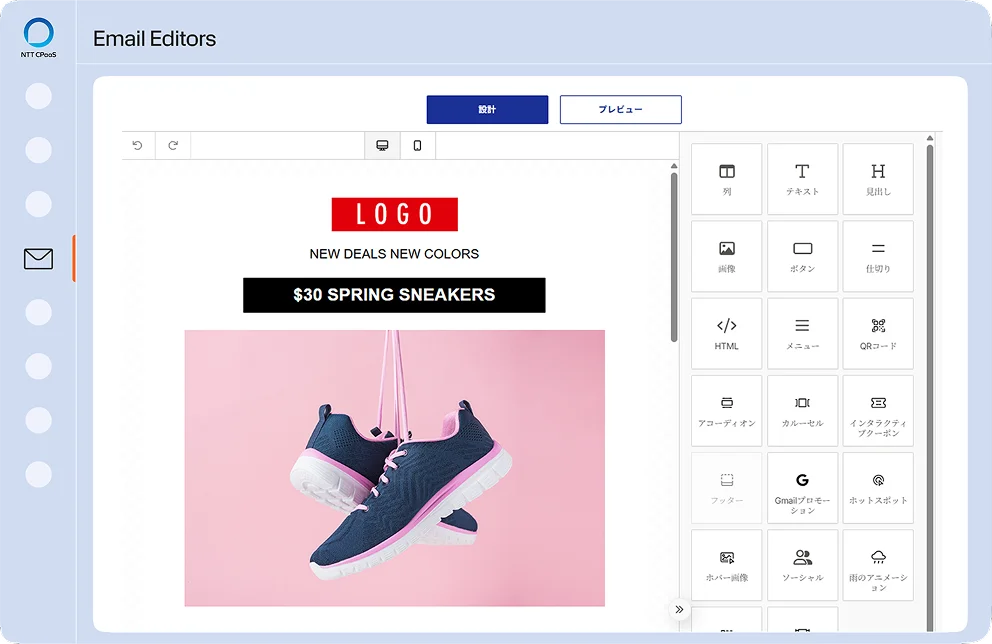The width and height of the screenshot is (992, 644).
Task: Select the ソーシャル social block
Action: click(x=802, y=565)
